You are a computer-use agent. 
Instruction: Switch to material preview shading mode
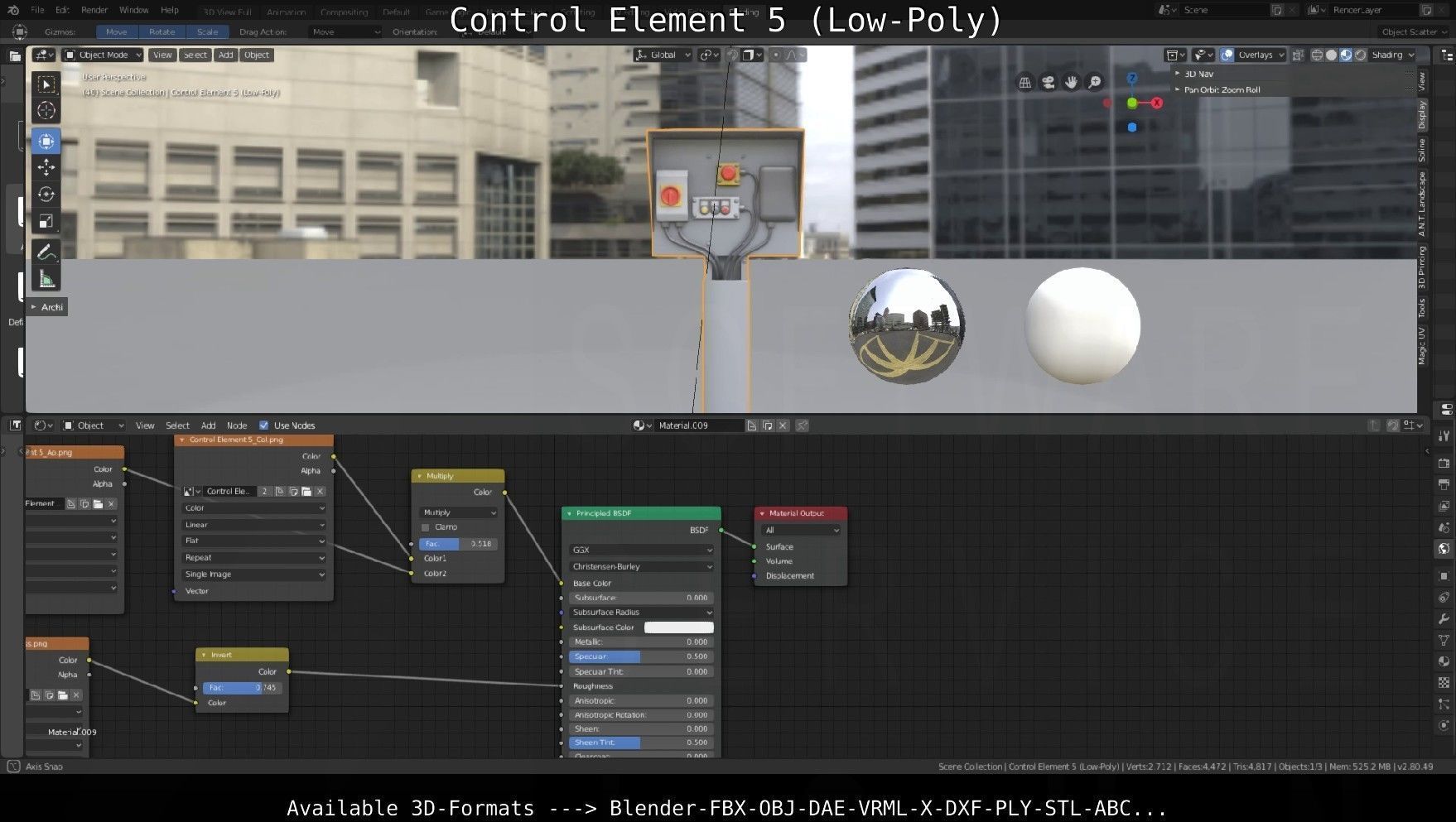pos(1346,55)
